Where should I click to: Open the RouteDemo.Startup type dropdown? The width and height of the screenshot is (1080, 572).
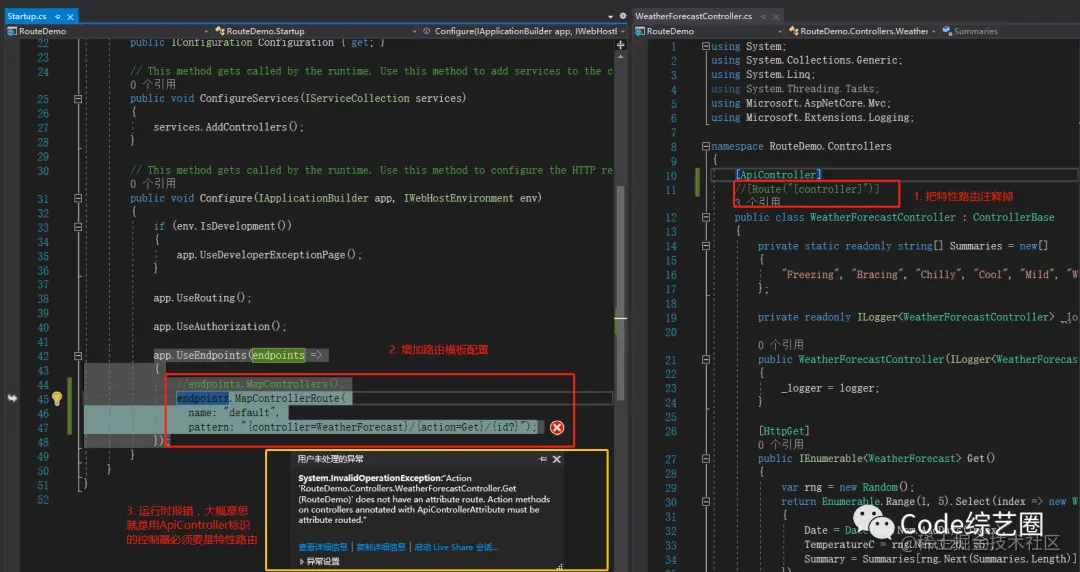click(414, 31)
